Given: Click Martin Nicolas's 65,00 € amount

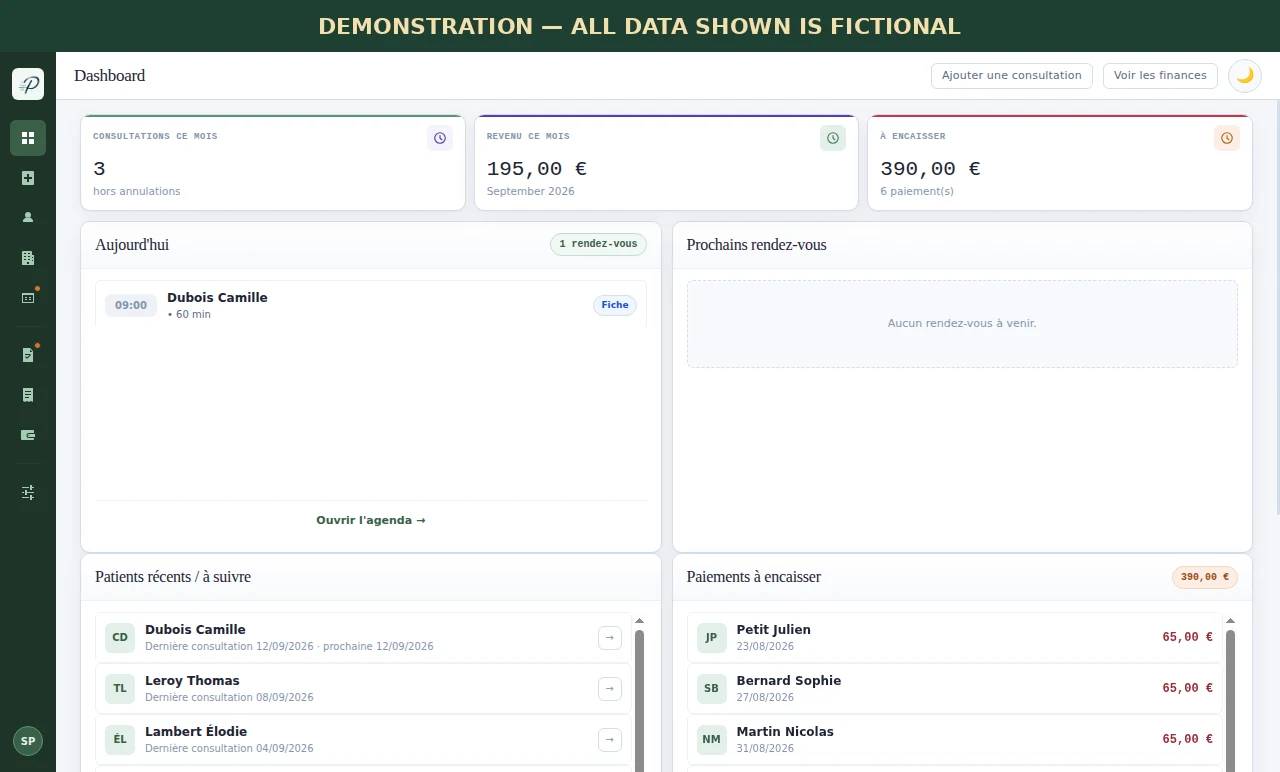Looking at the screenshot, I should [1187, 739].
